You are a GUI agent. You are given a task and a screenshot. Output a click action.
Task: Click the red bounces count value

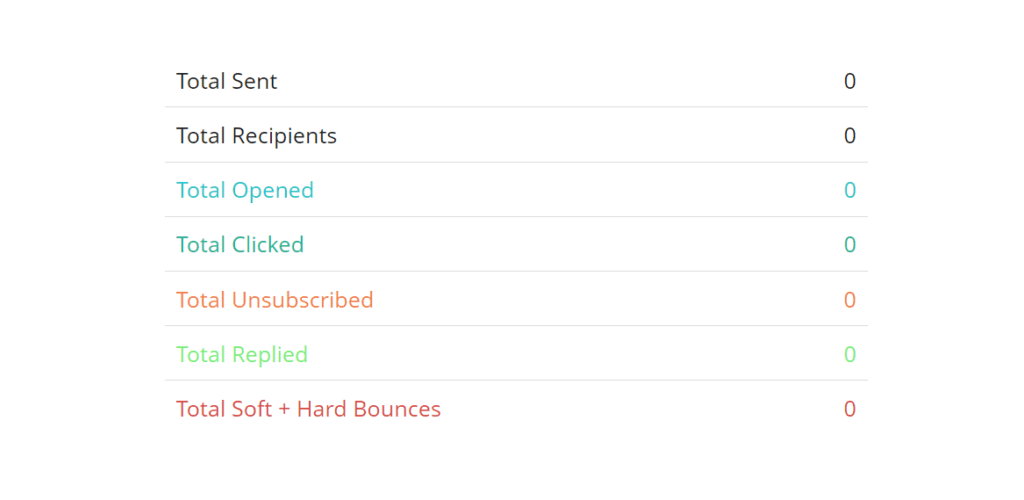click(x=849, y=409)
